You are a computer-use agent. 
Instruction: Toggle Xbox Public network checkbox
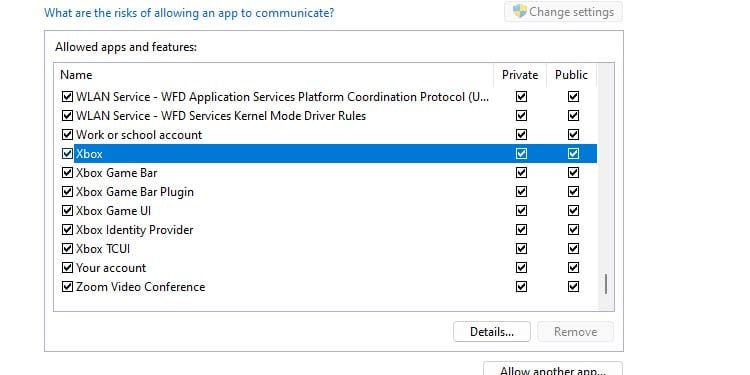(x=574, y=154)
